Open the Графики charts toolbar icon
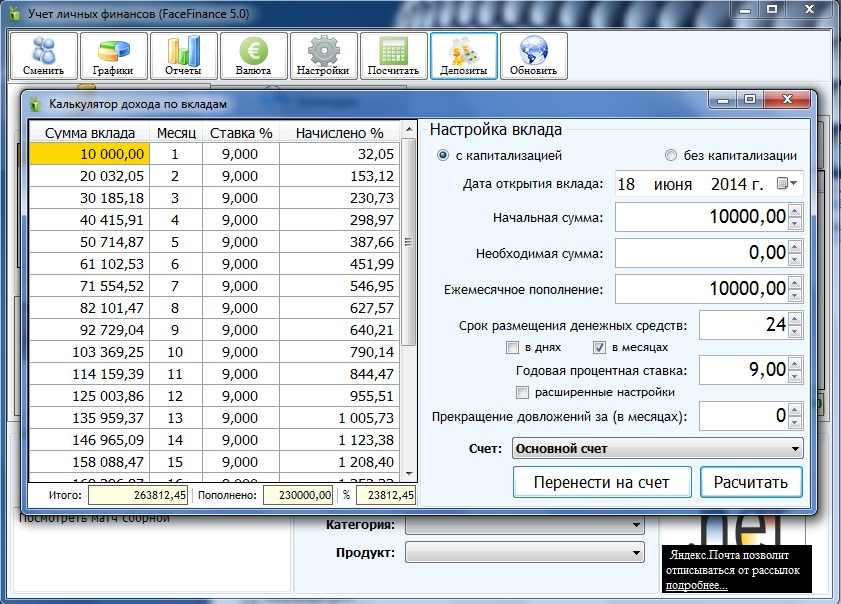This screenshot has width=841, height=604. tap(113, 56)
